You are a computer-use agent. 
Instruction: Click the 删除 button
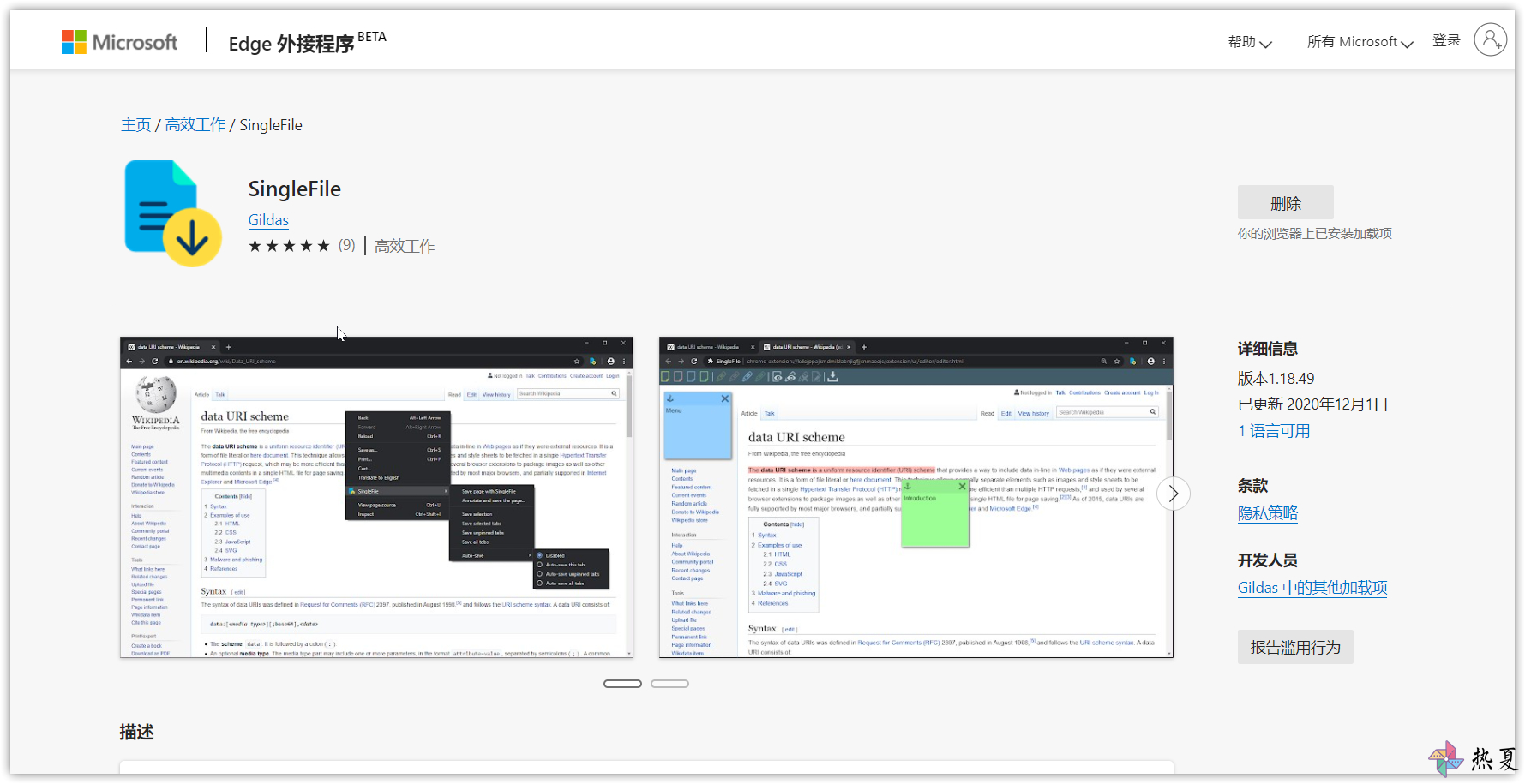[x=1285, y=203]
